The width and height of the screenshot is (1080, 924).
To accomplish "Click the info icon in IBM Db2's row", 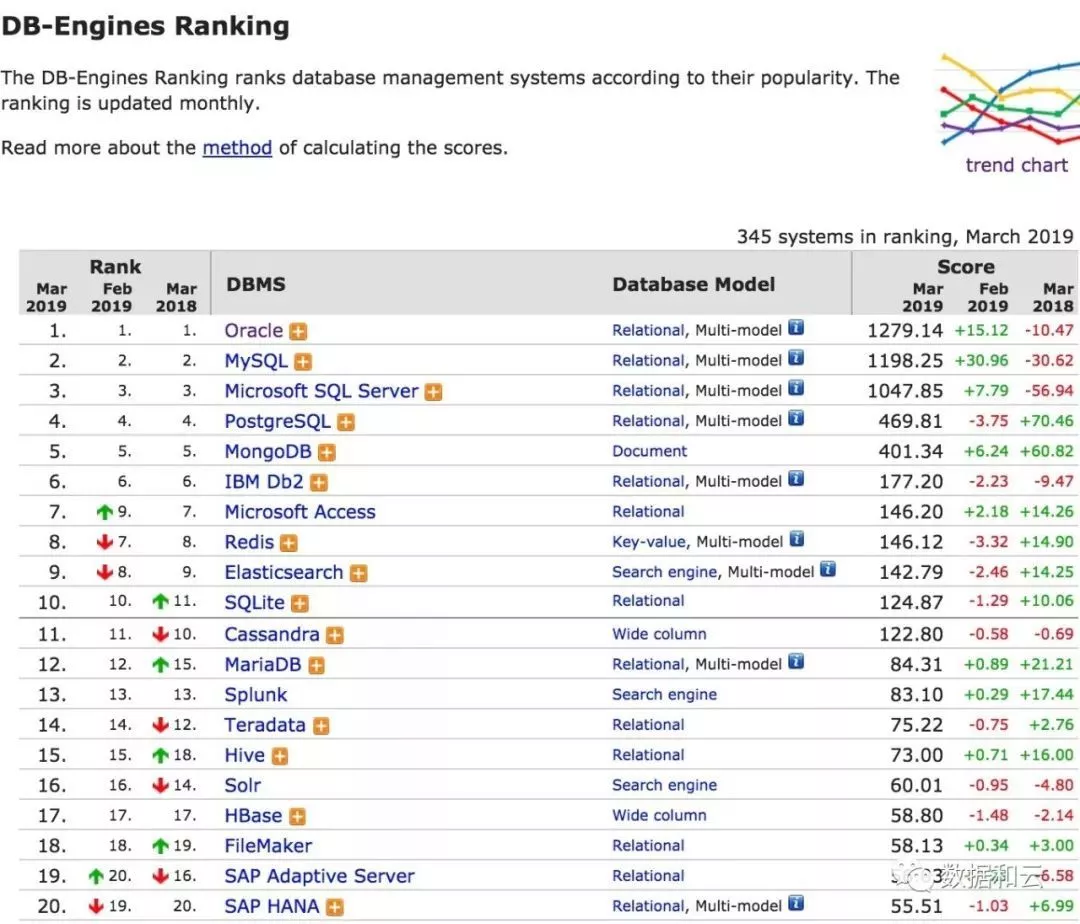I will click(x=796, y=479).
